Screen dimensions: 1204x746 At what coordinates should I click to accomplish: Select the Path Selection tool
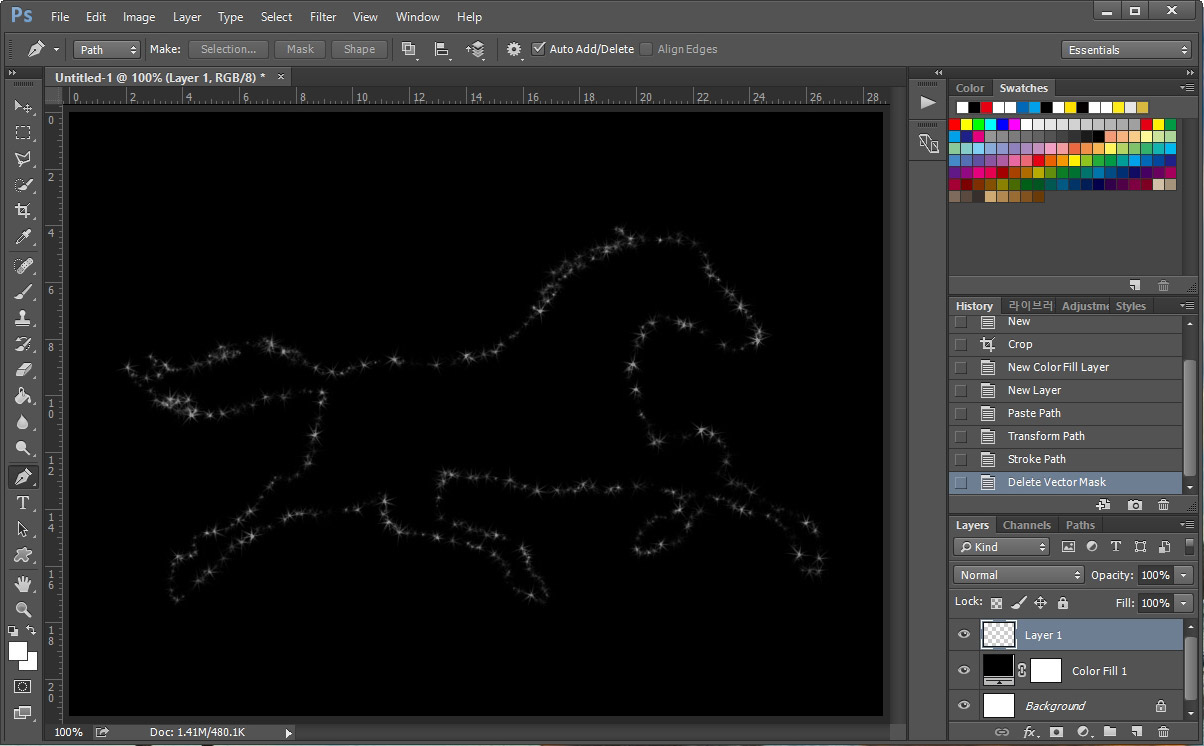pyautogui.click(x=23, y=529)
